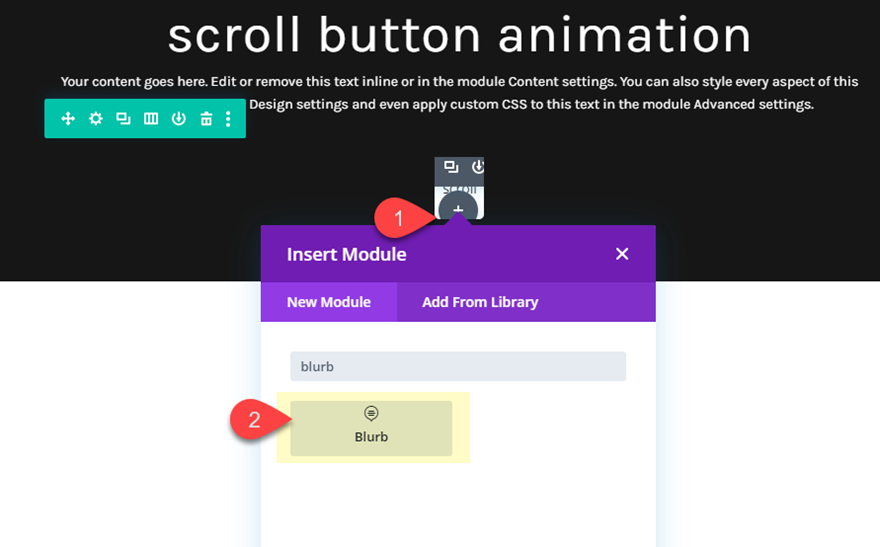Open row more options three-dot menu
The image size is (880, 547).
pyautogui.click(x=229, y=119)
